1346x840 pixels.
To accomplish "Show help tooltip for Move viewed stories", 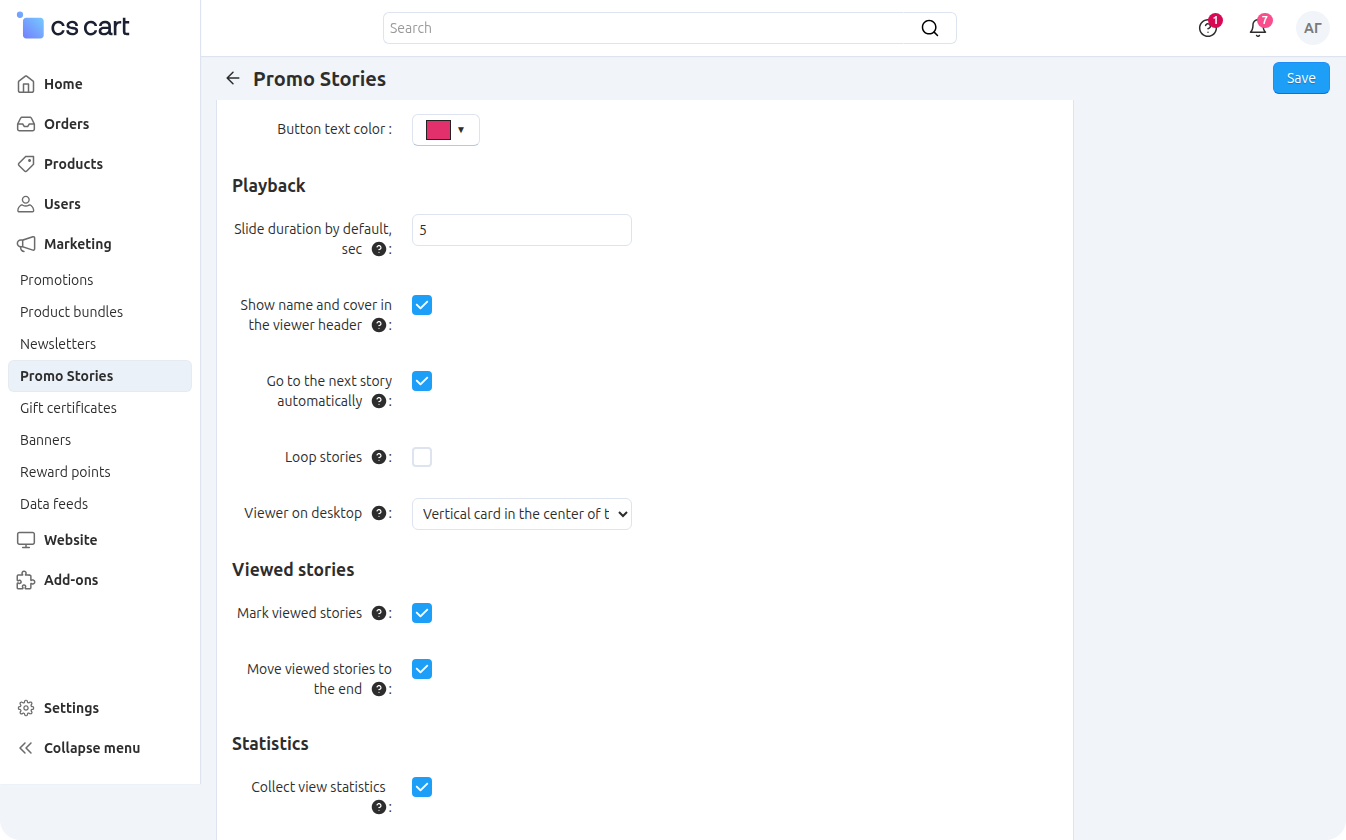I will click(379, 689).
